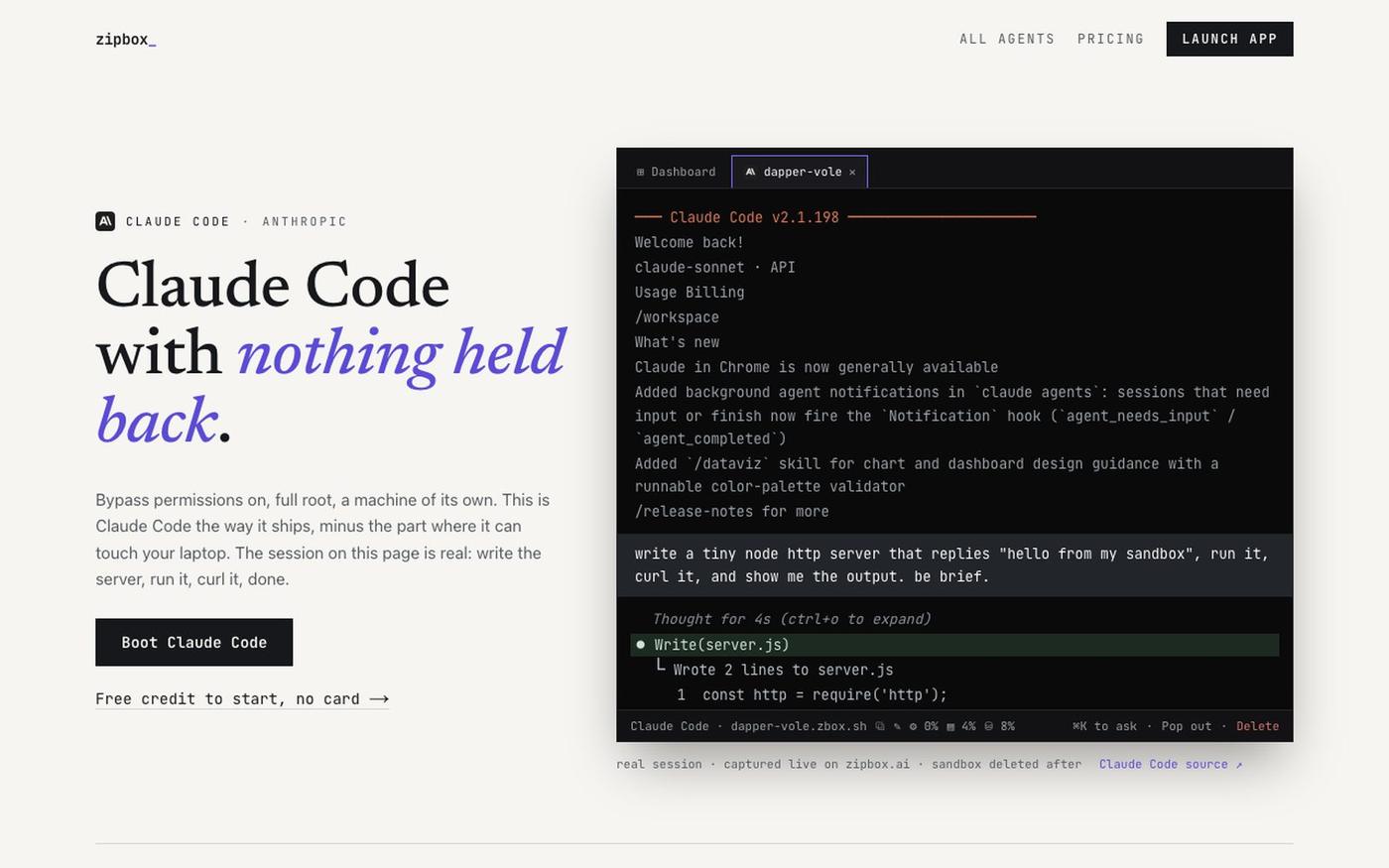Click the What's new line
The width and height of the screenshot is (1389, 868).
pyautogui.click(x=677, y=342)
